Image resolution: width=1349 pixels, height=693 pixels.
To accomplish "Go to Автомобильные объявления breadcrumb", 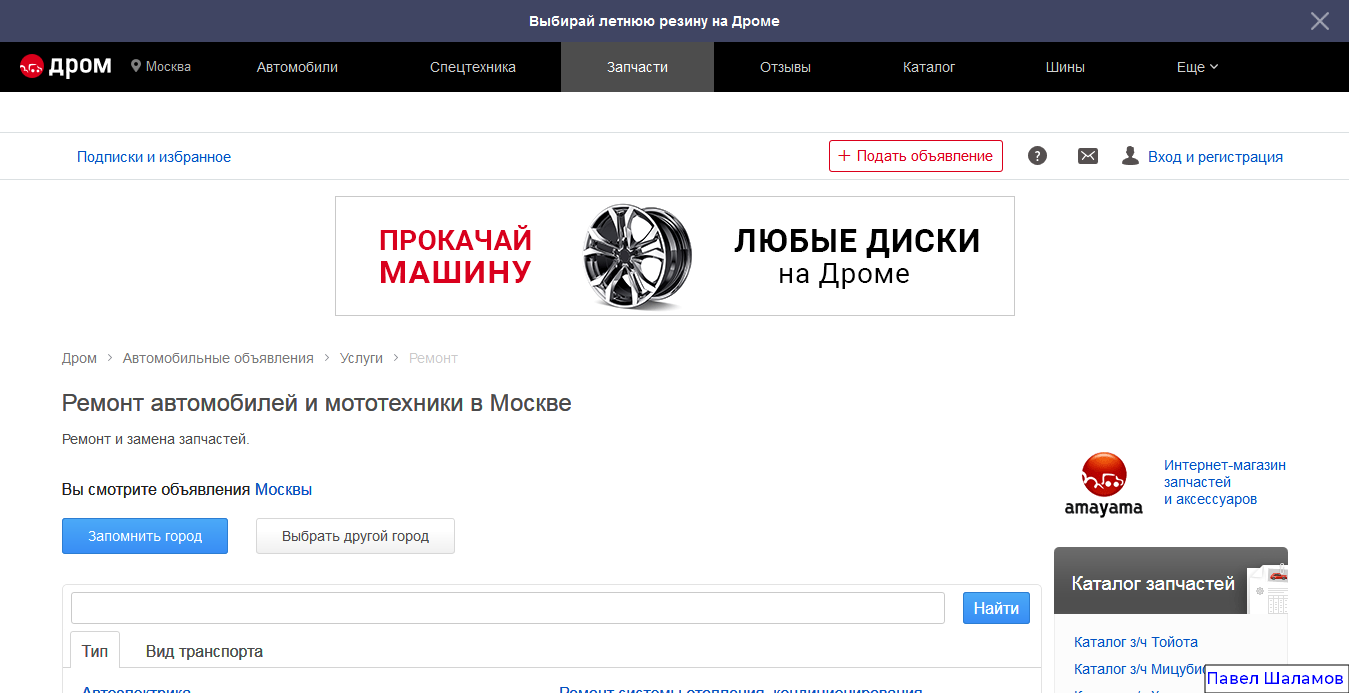I will tap(218, 358).
